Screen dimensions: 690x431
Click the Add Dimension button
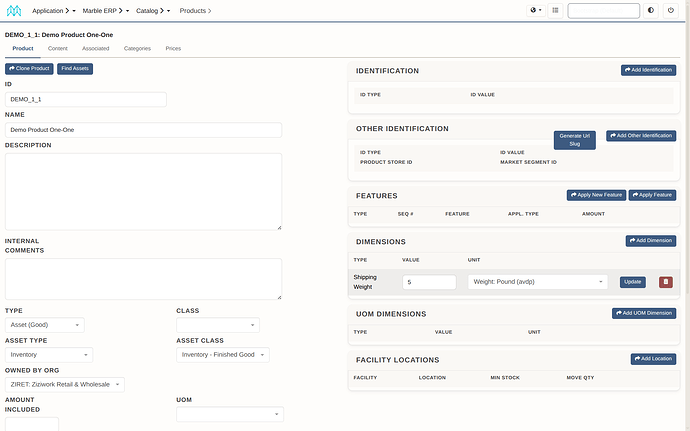[651, 241]
